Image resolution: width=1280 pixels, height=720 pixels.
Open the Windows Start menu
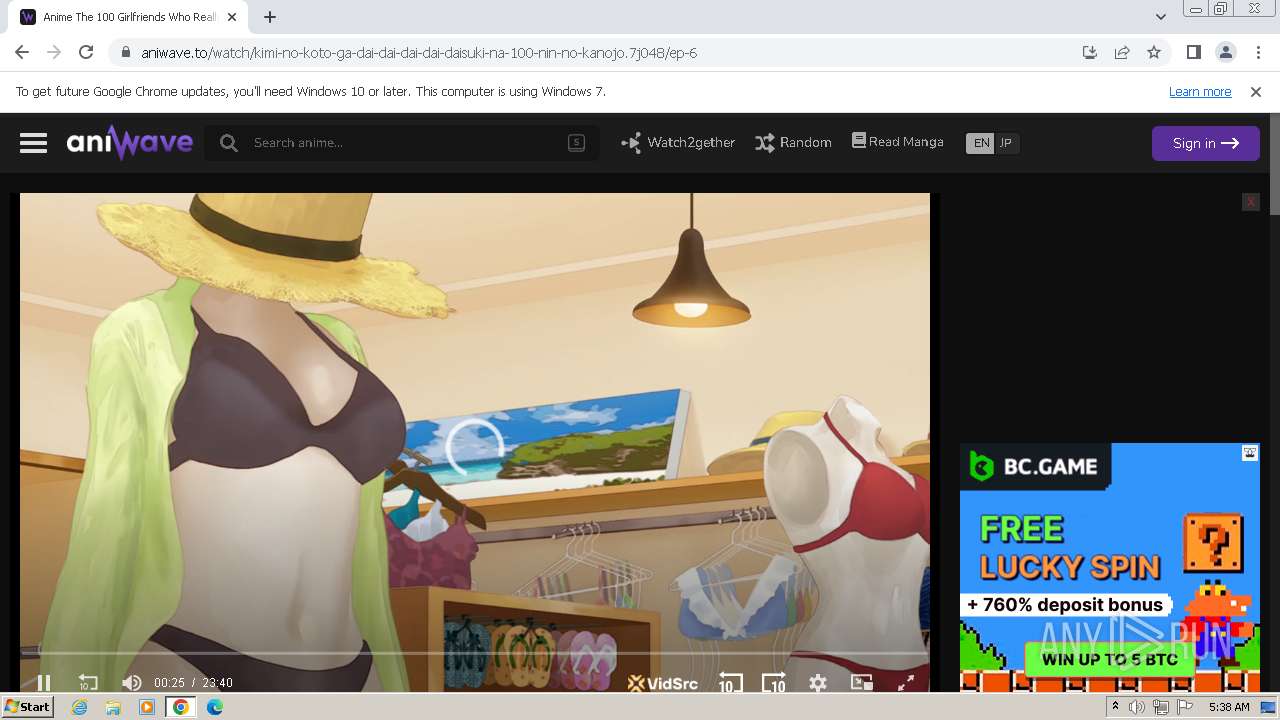pos(27,707)
